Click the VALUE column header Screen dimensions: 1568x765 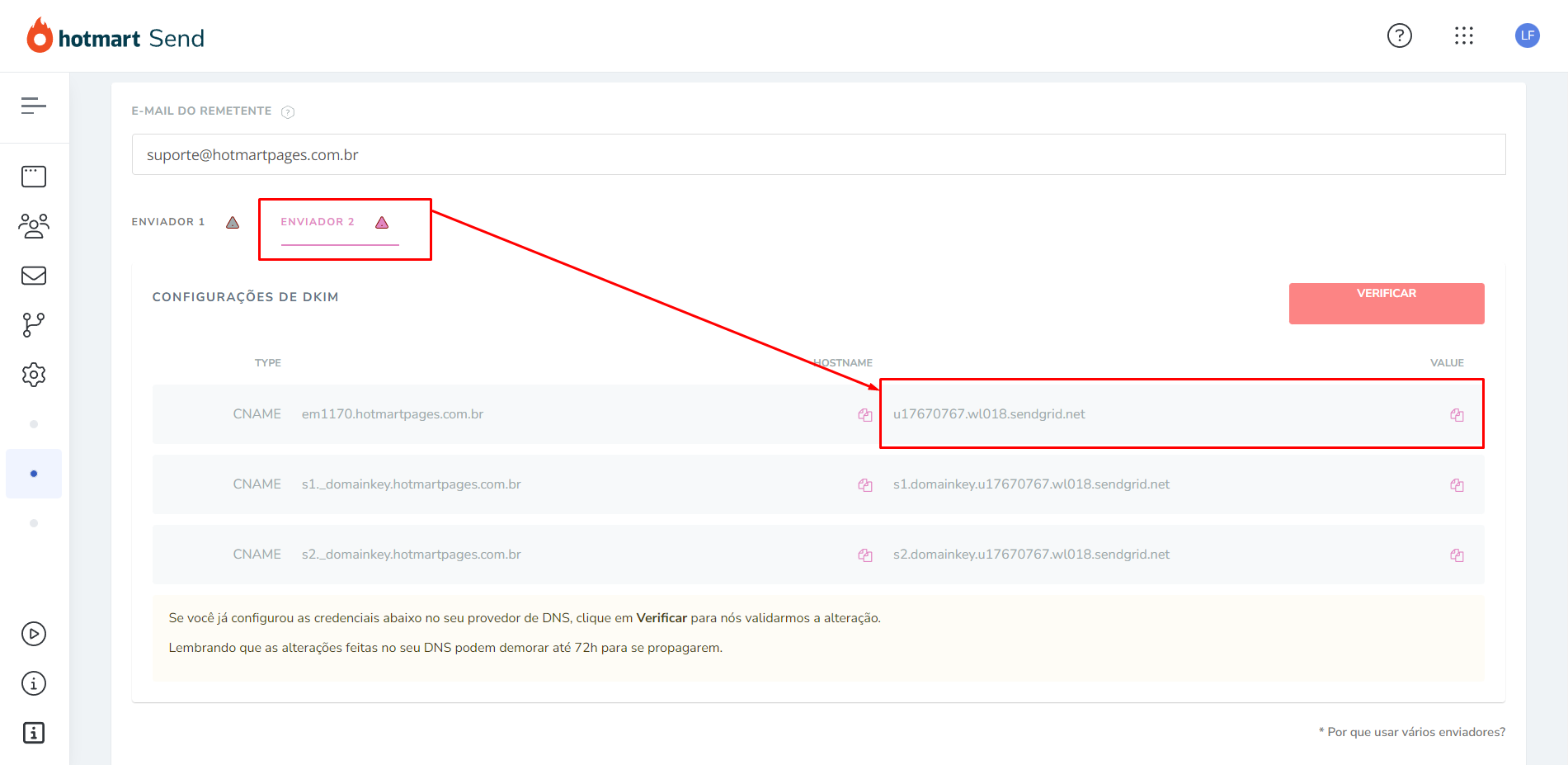click(1447, 363)
